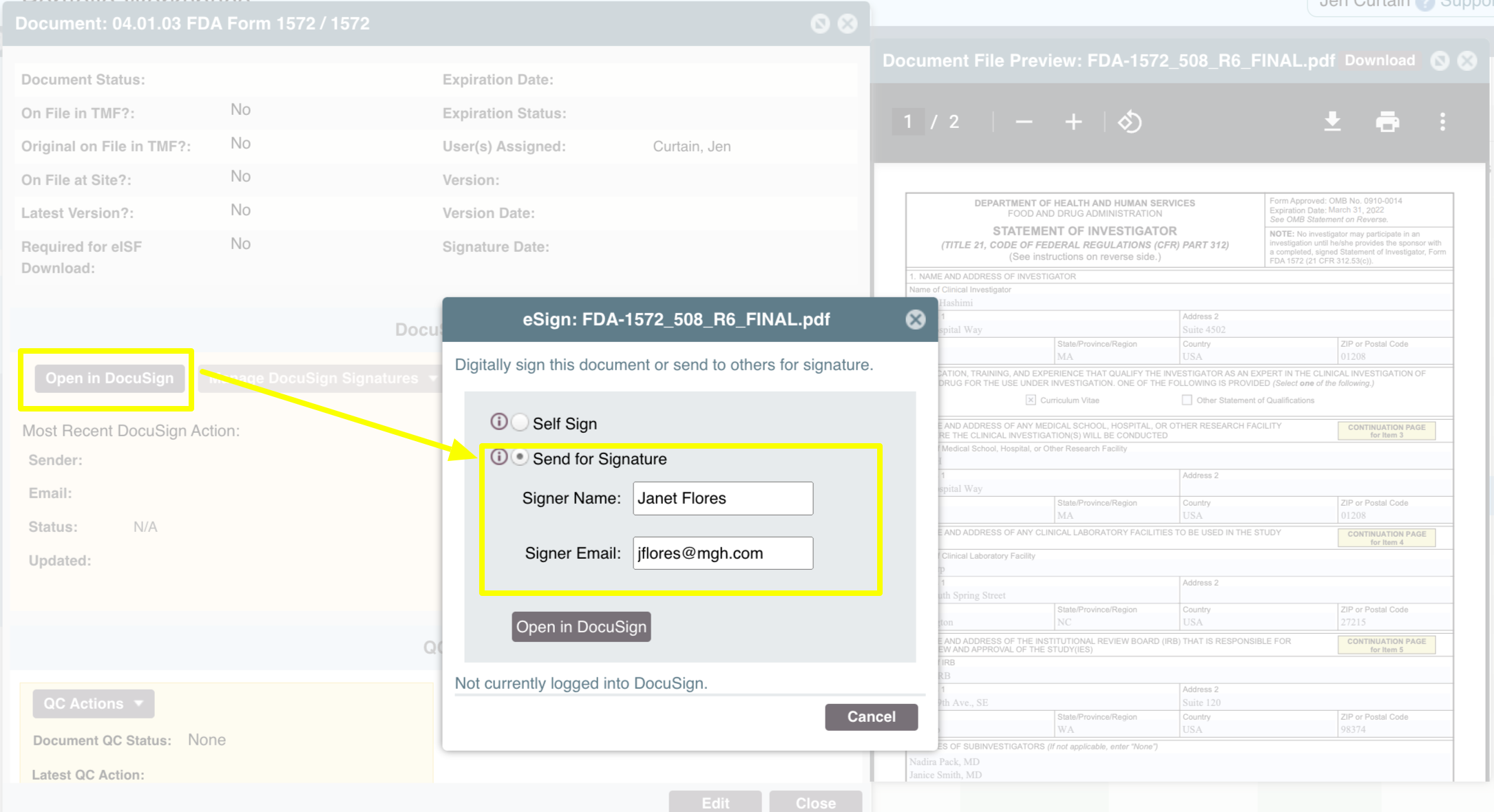The height and width of the screenshot is (812, 1494).
Task: Click info icon next to Send for Signature
Action: [498, 457]
